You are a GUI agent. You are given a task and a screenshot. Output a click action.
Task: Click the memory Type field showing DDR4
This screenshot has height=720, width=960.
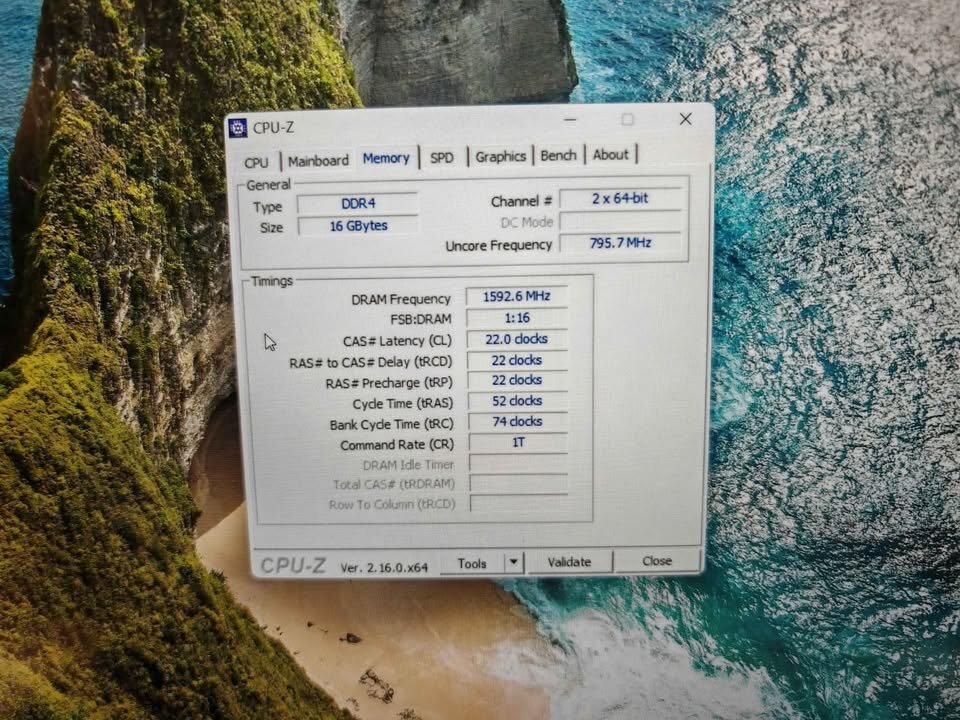[x=358, y=203]
